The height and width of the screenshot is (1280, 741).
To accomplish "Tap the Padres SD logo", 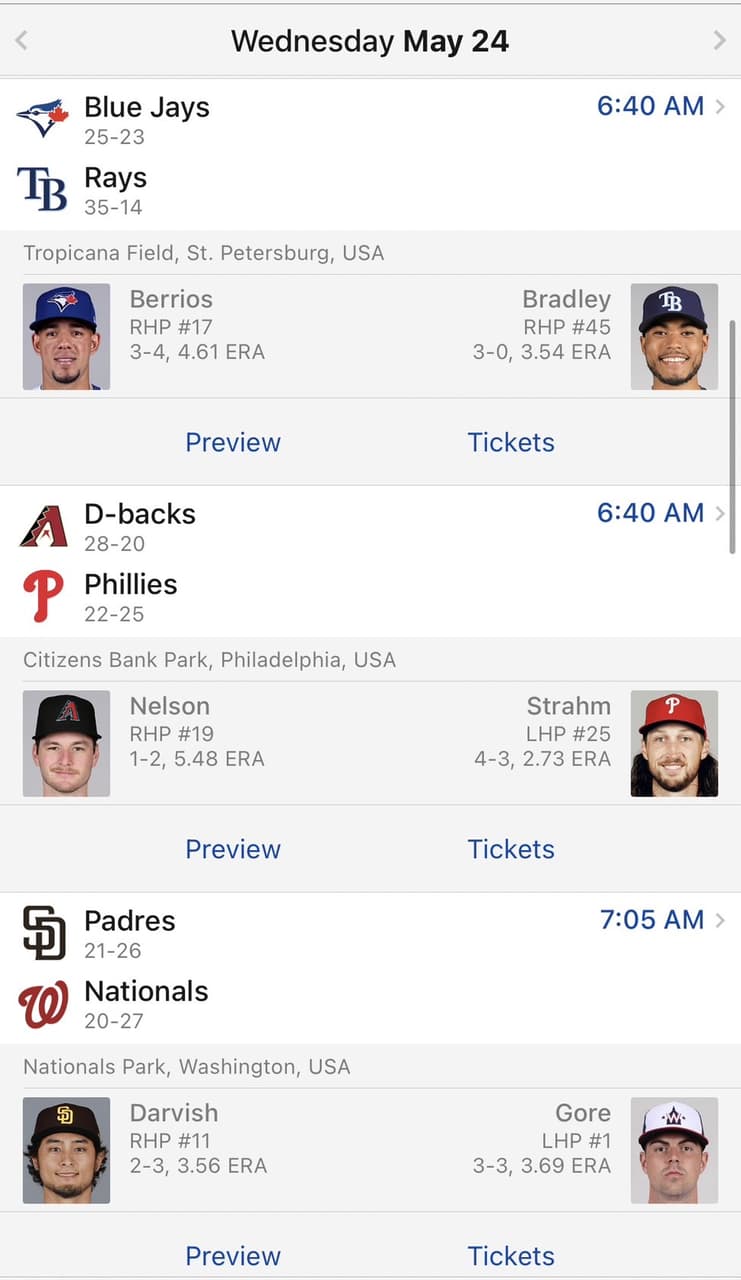I will point(43,933).
